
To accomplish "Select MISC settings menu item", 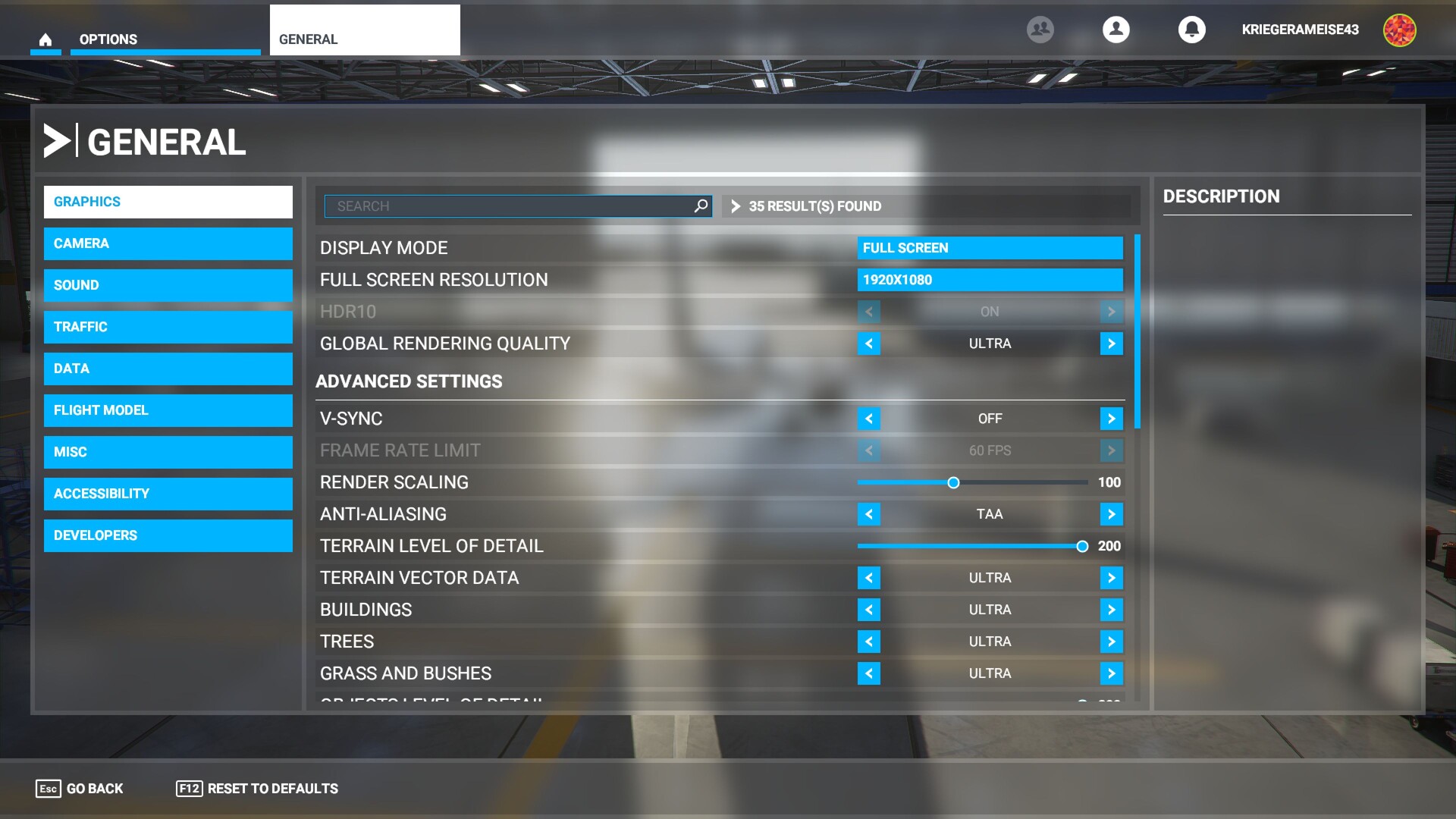I will (167, 451).
